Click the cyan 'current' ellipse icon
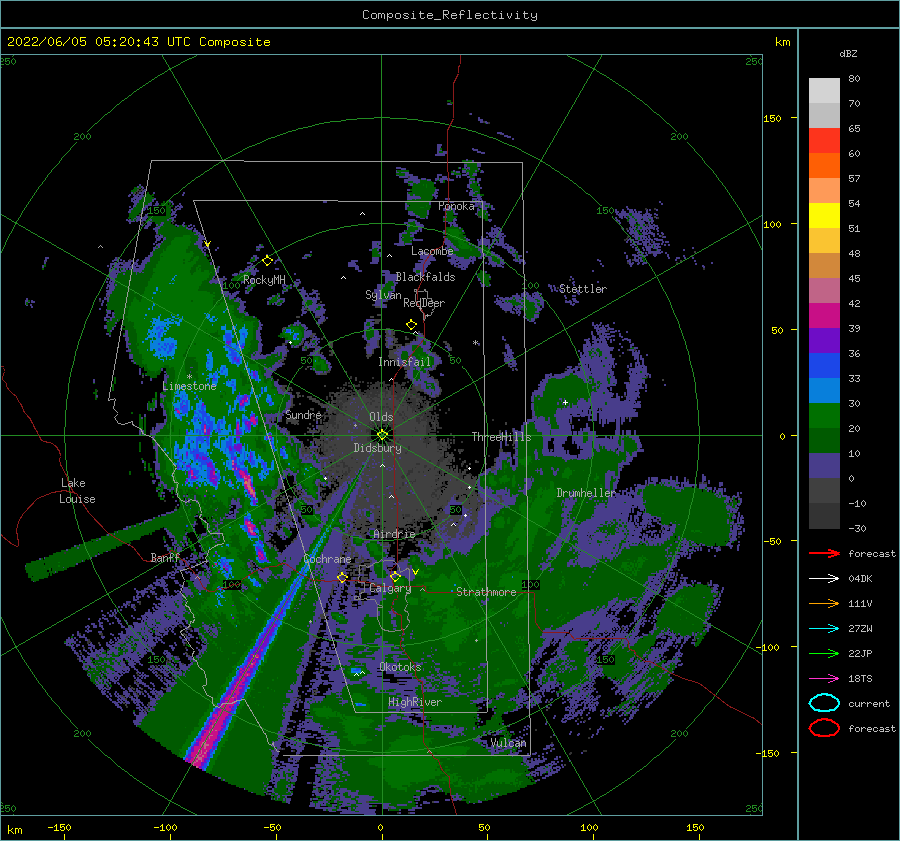This screenshot has width=900, height=841. click(824, 703)
